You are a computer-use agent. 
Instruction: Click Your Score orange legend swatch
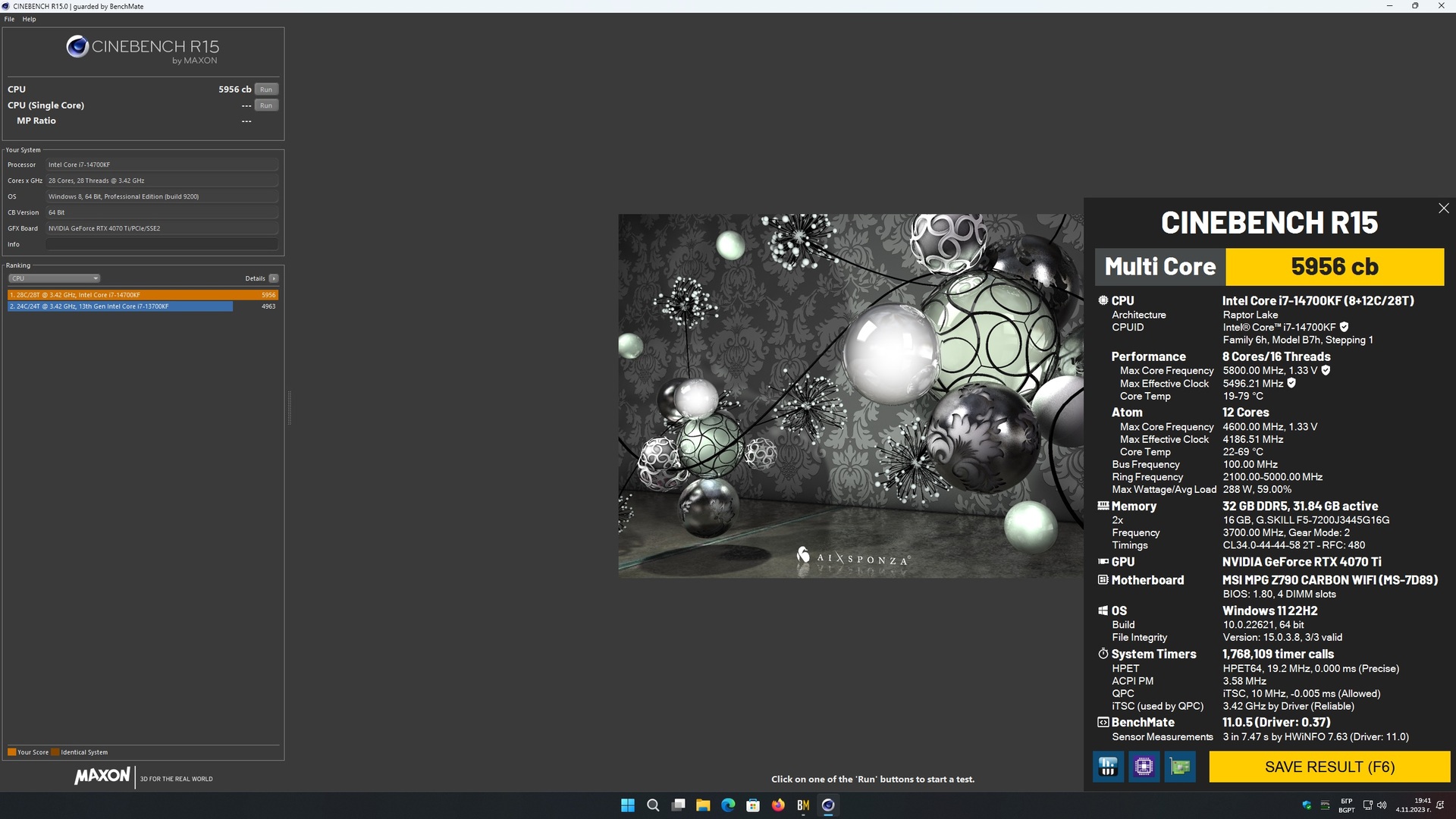[x=11, y=752]
